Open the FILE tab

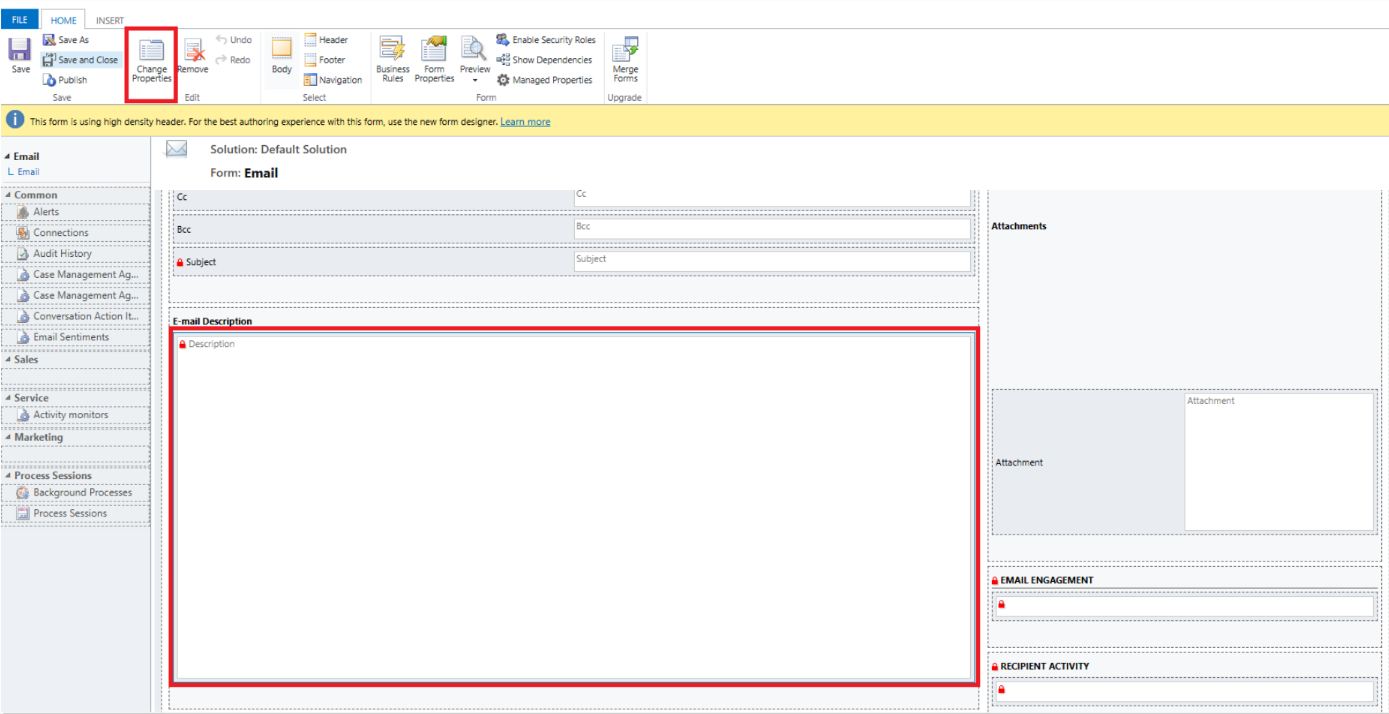pos(19,21)
